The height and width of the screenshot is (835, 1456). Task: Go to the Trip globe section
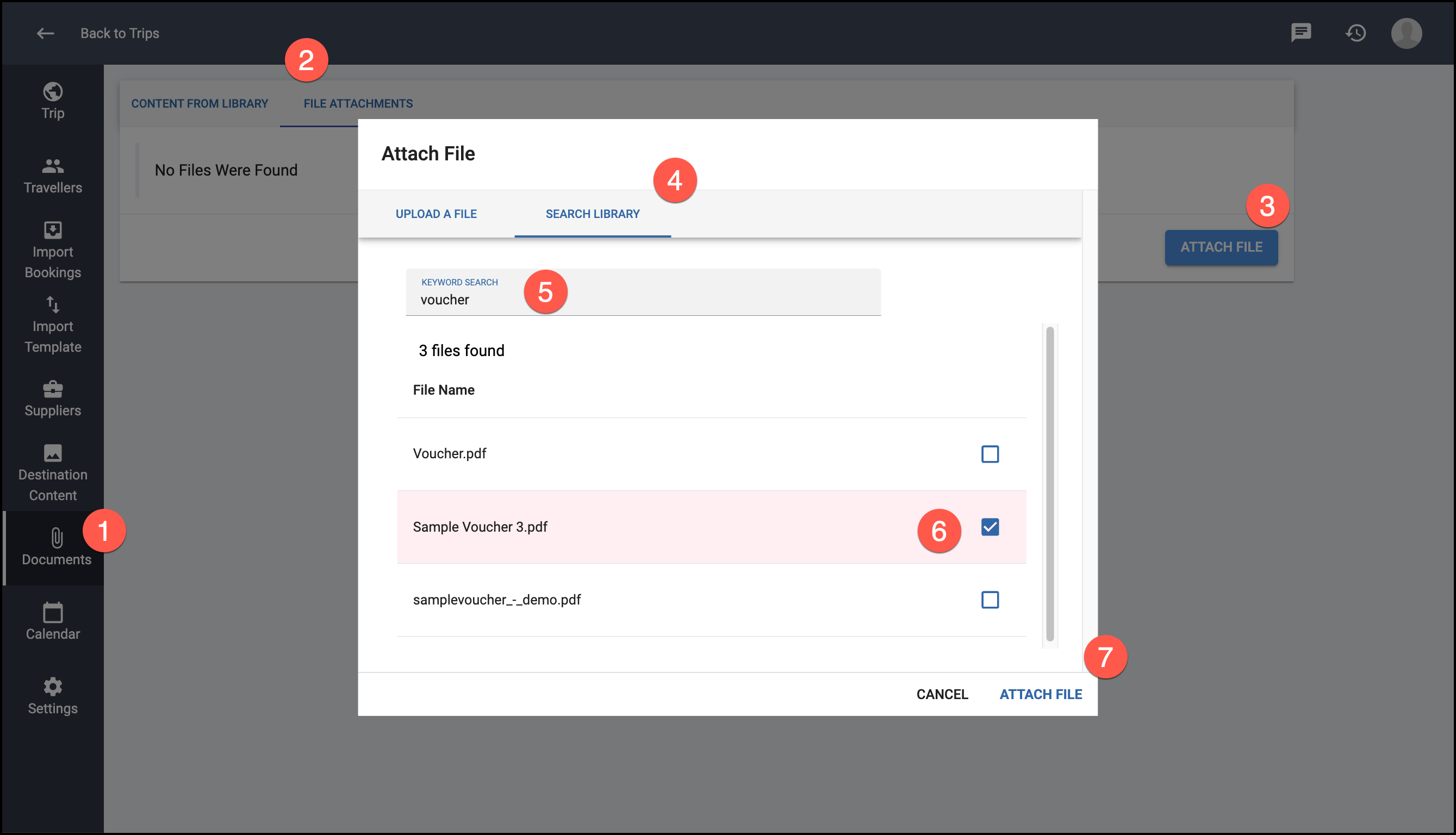coord(53,101)
